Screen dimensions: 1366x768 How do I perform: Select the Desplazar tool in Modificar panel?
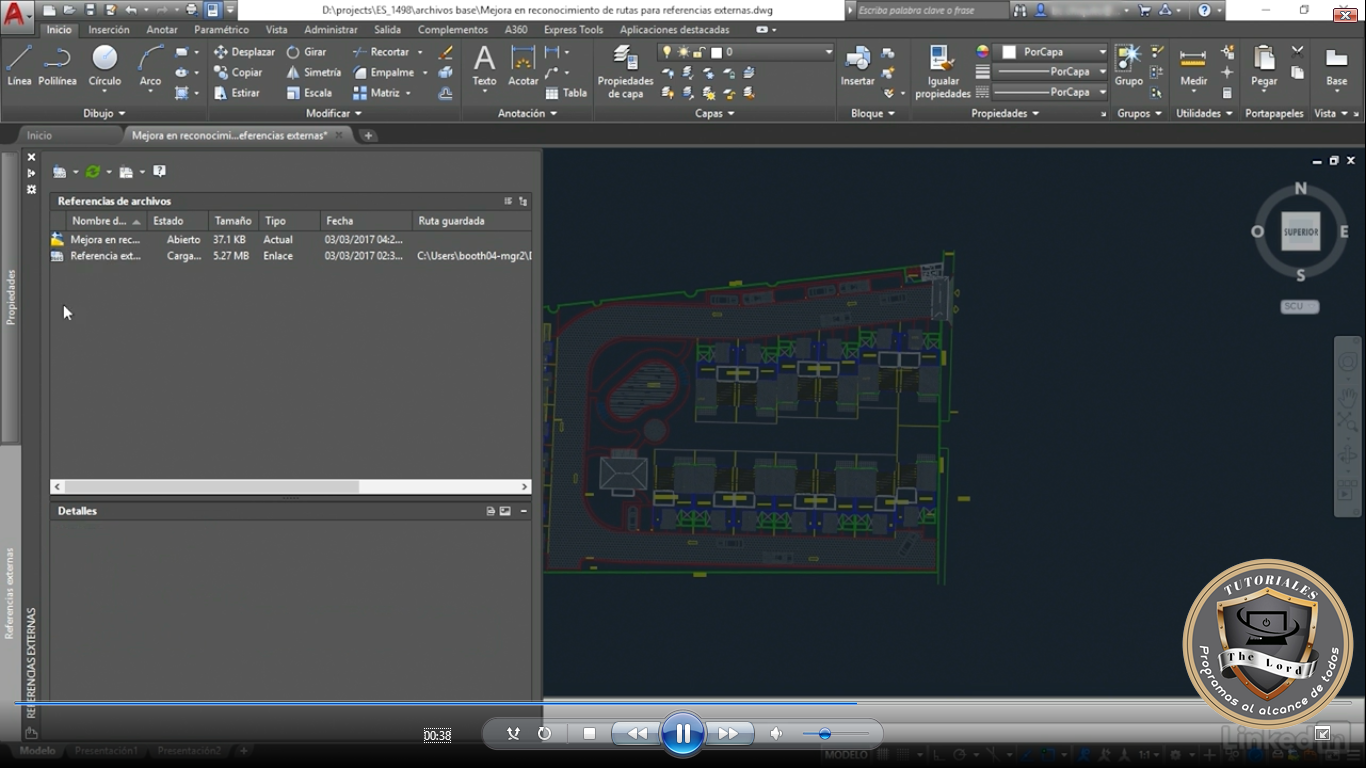pyautogui.click(x=243, y=51)
